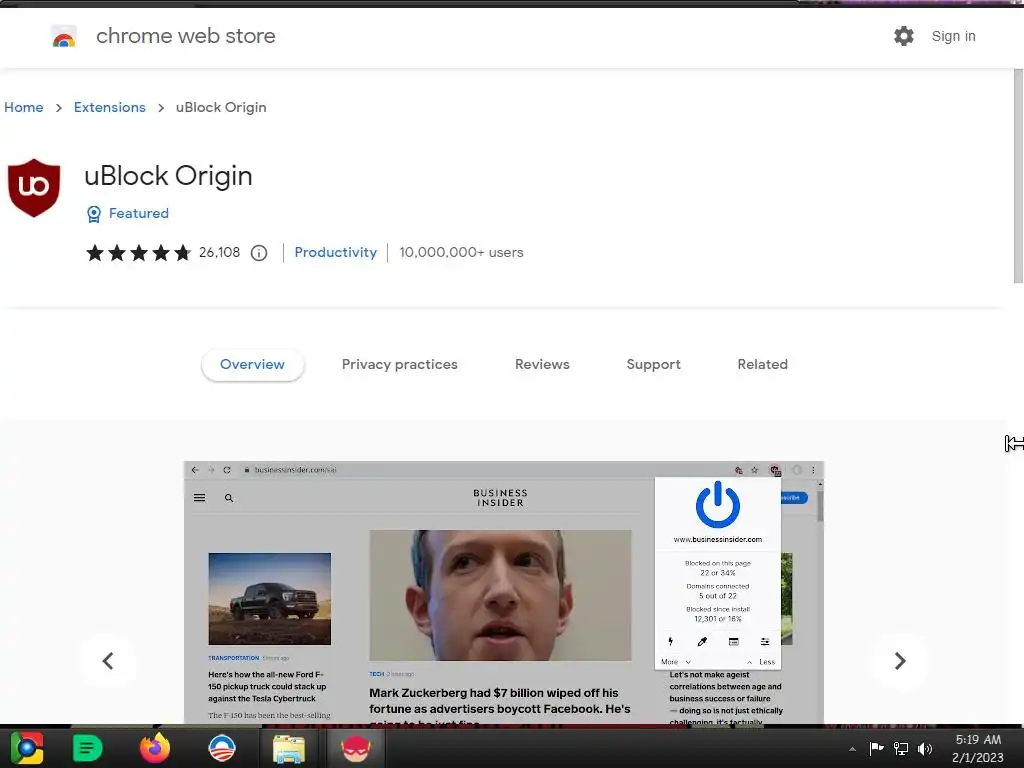
Task: Open the Related tab
Action: 763,364
